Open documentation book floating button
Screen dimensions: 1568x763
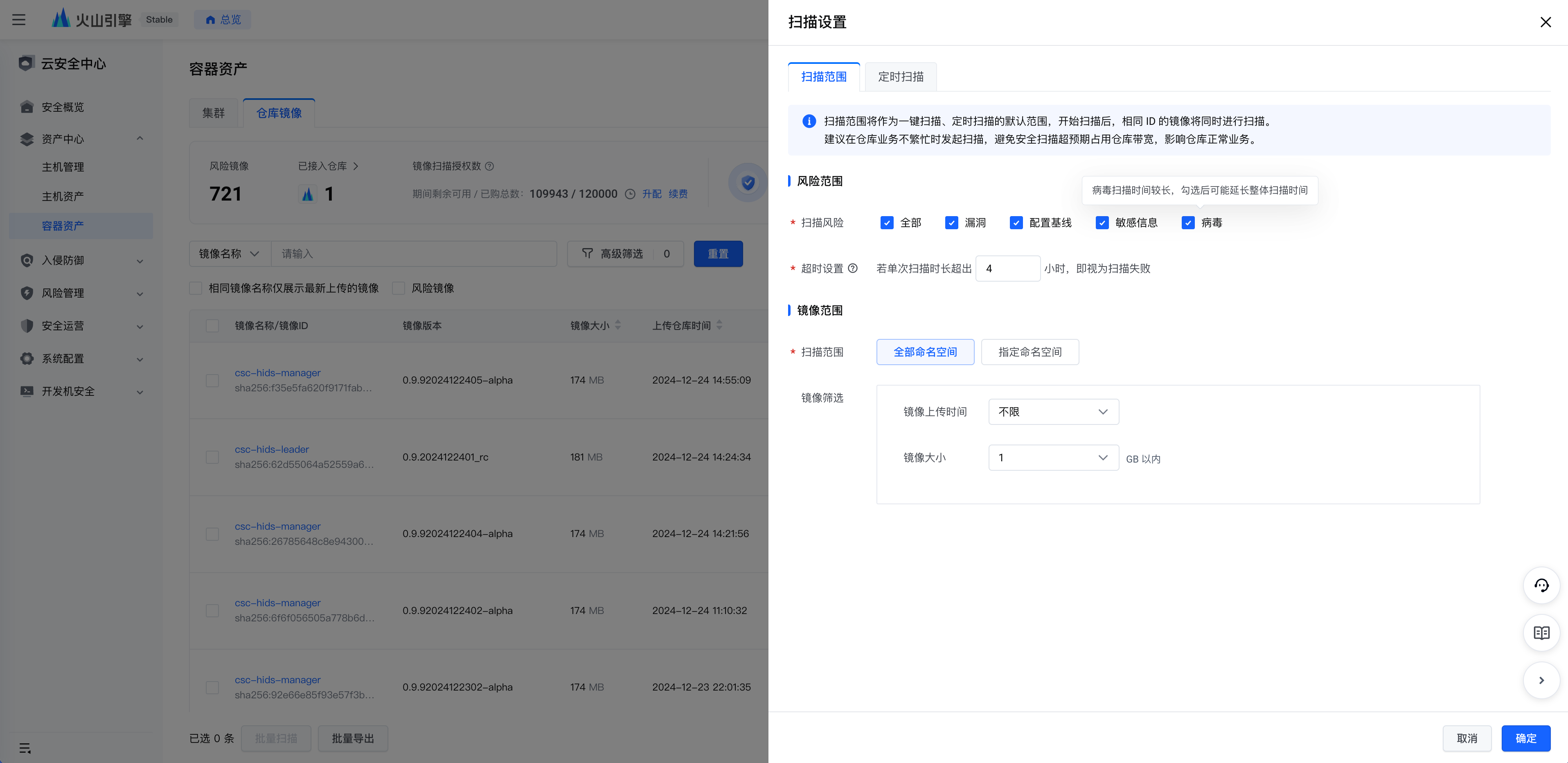(x=1541, y=633)
